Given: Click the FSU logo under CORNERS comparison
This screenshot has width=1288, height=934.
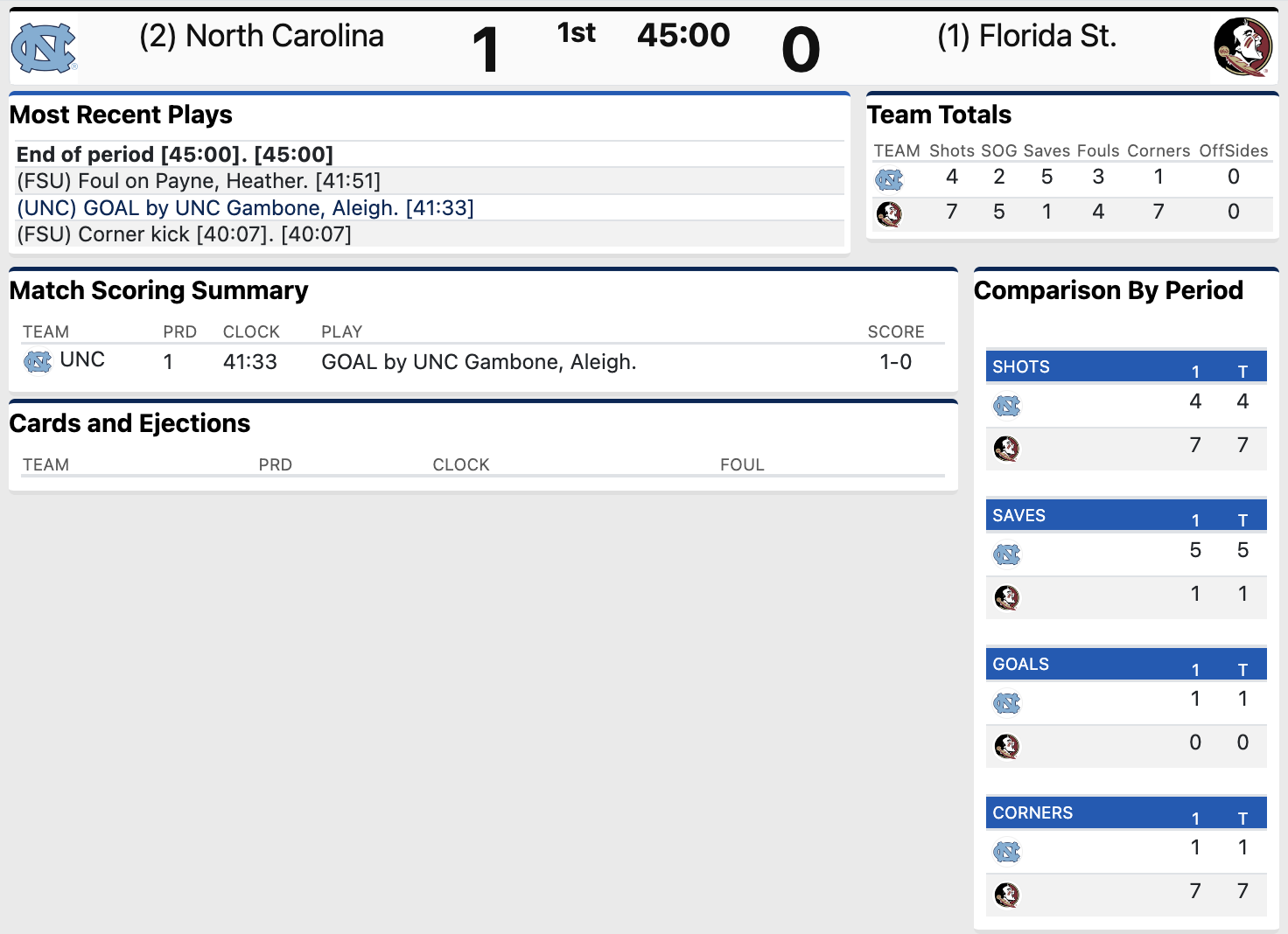Looking at the screenshot, I should click(x=1007, y=895).
